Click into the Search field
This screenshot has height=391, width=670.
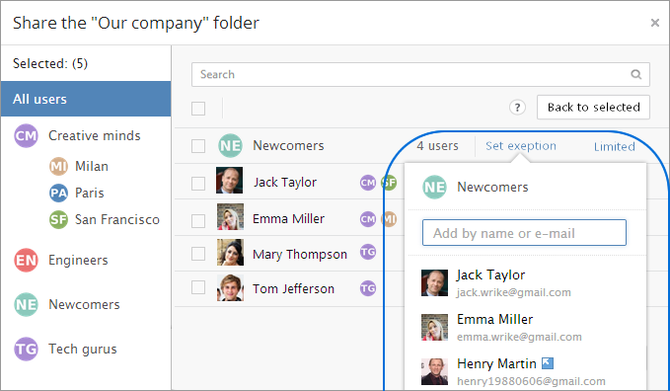(420, 74)
